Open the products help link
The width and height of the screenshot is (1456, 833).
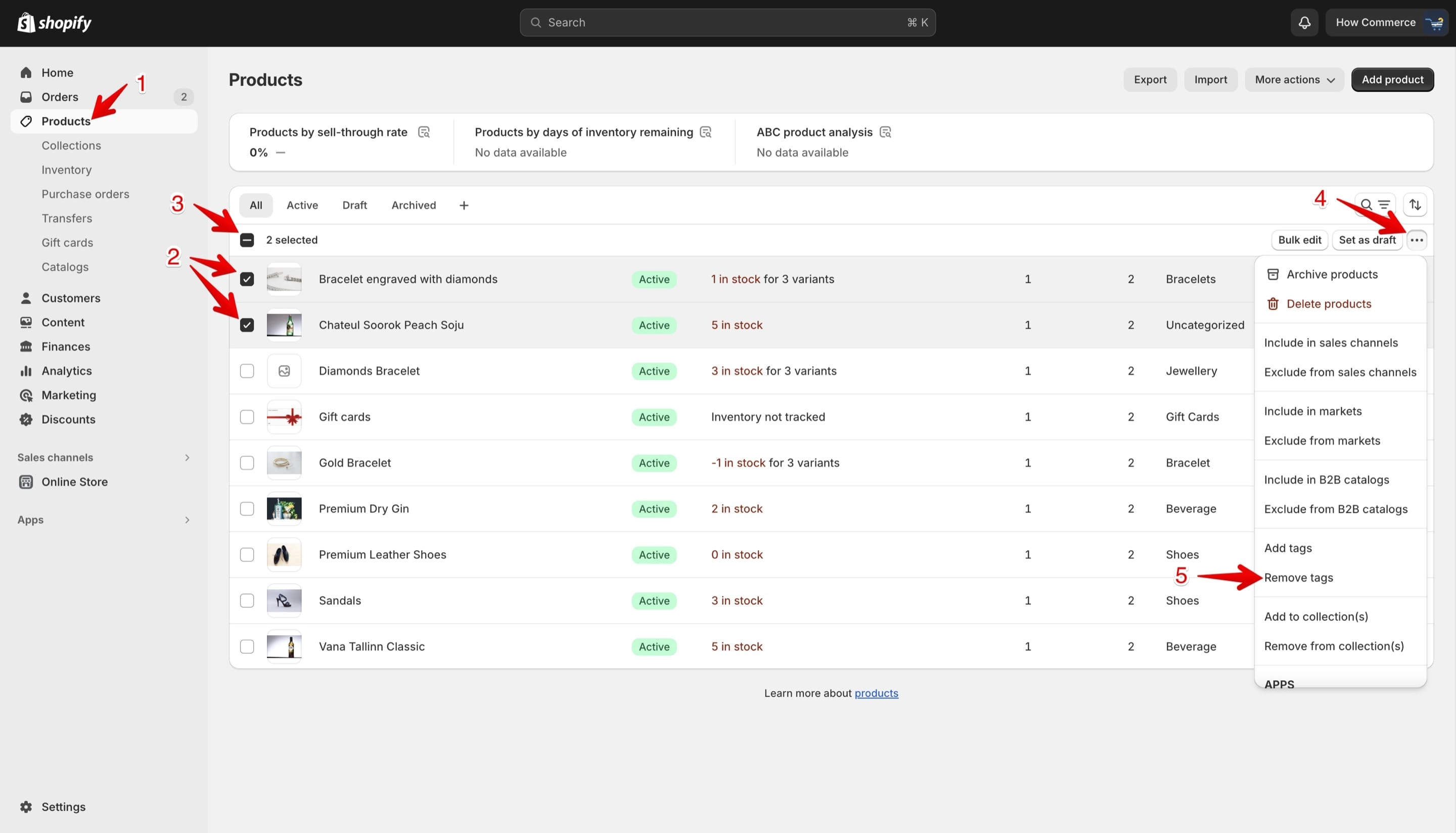(x=876, y=693)
